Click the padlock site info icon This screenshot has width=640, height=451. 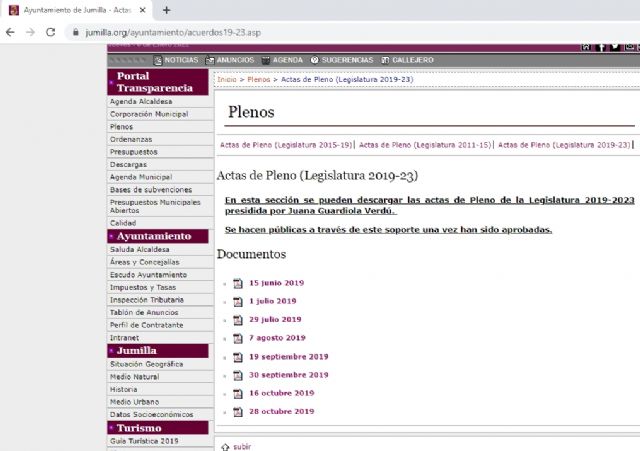coord(75,32)
